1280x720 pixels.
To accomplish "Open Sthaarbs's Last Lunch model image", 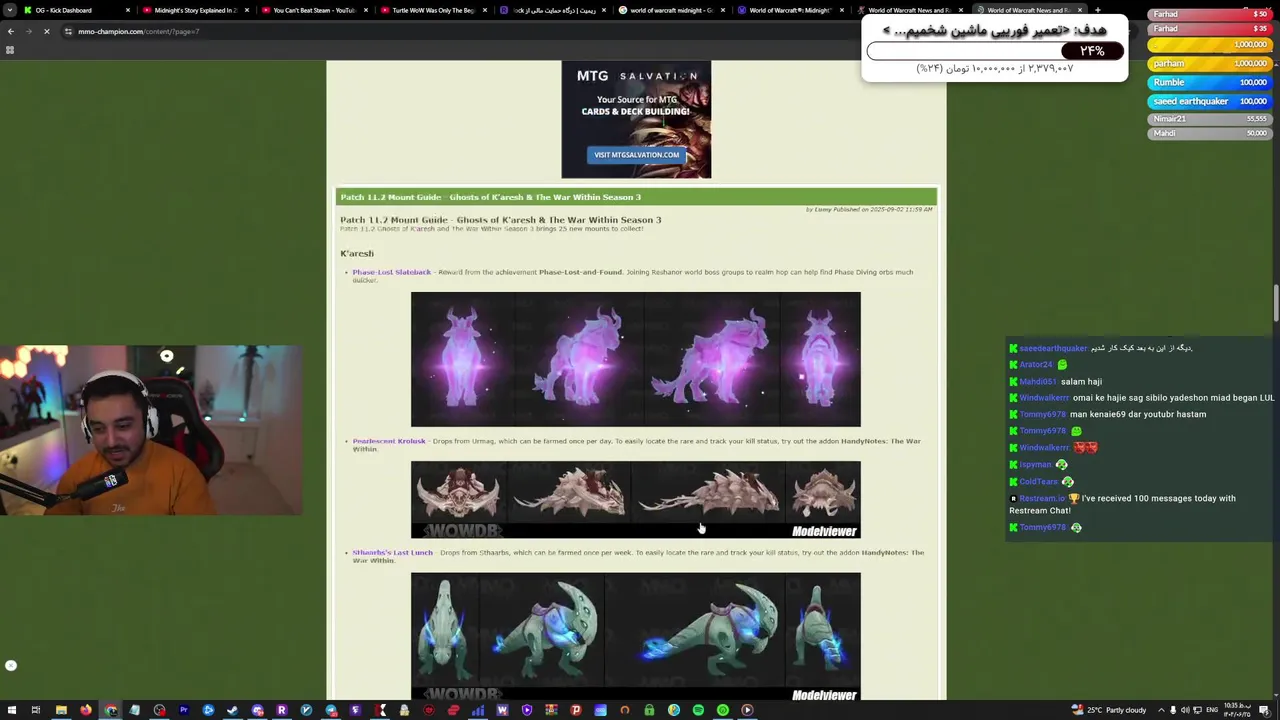I will click(635, 636).
